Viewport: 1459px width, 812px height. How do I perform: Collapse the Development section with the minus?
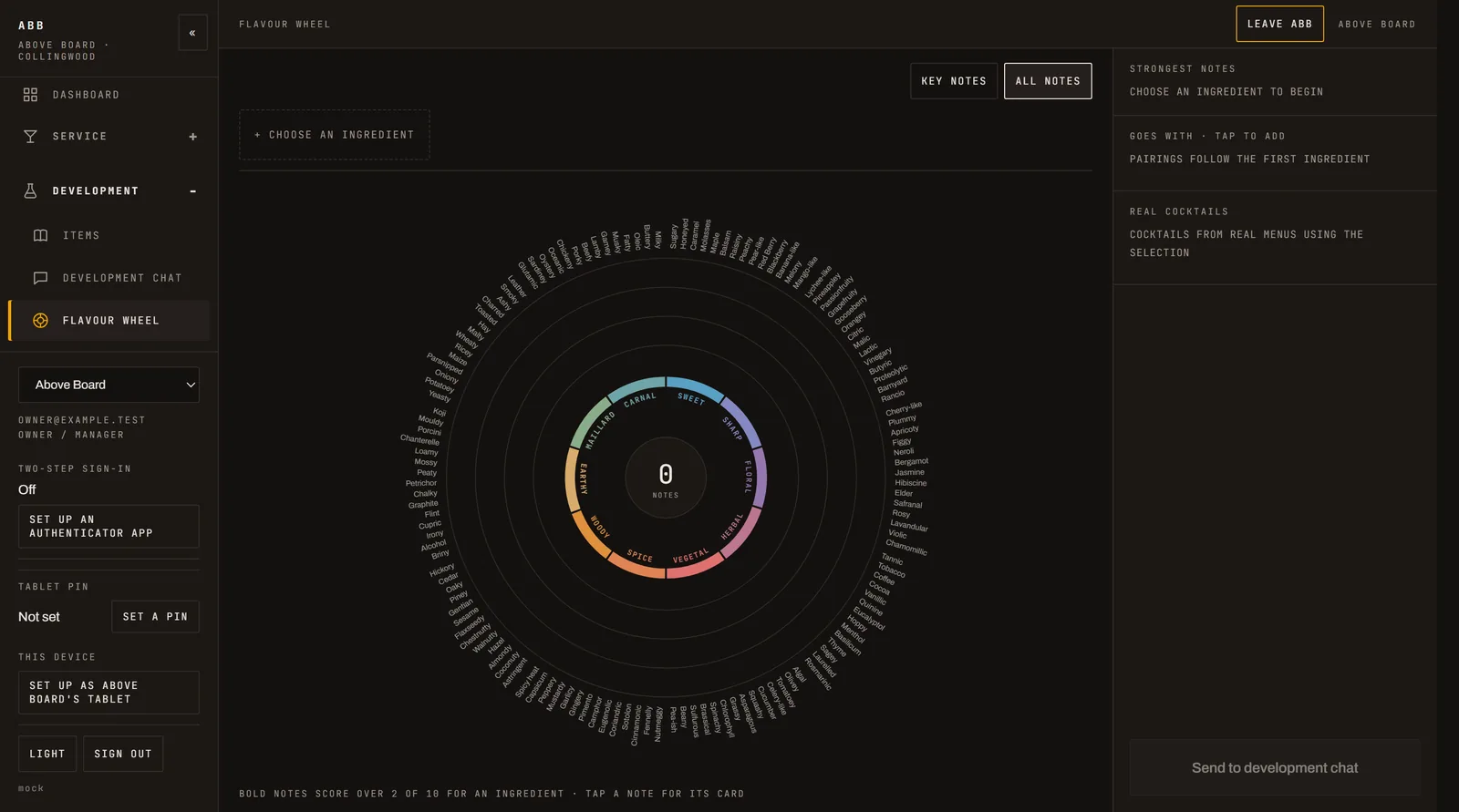tap(192, 191)
